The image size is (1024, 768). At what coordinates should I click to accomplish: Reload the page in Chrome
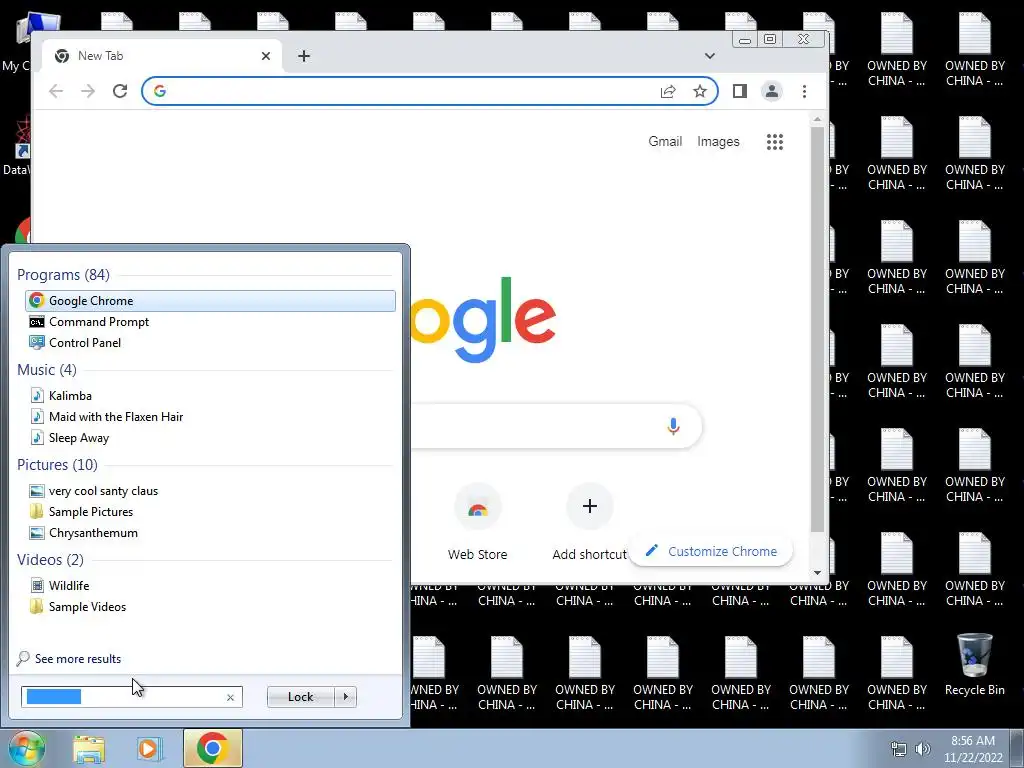(x=120, y=91)
